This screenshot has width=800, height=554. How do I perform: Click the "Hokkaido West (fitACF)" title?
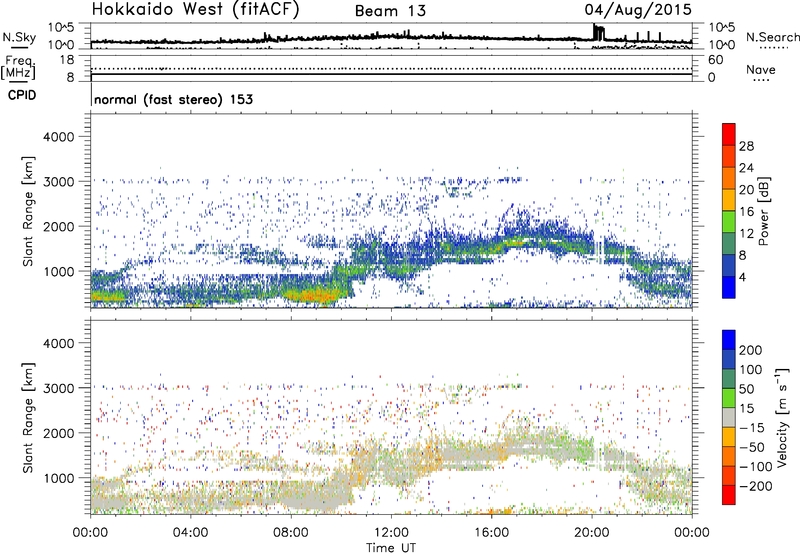click(x=195, y=10)
